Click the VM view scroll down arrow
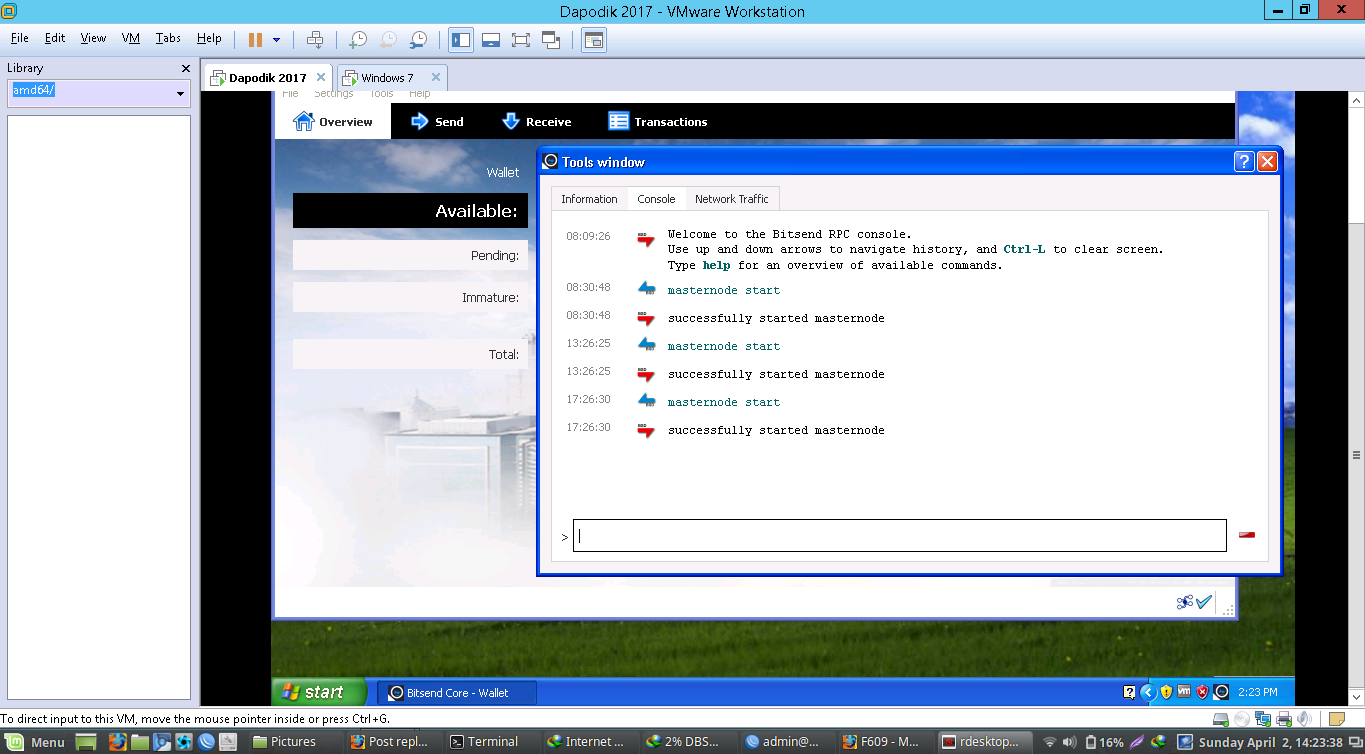The image size is (1365, 754). pyautogui.click(x=1355, y=697)
